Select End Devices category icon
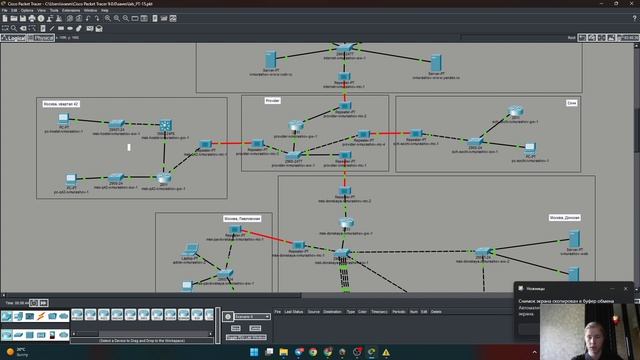This screenshot has height=360, width=640. 18,316
